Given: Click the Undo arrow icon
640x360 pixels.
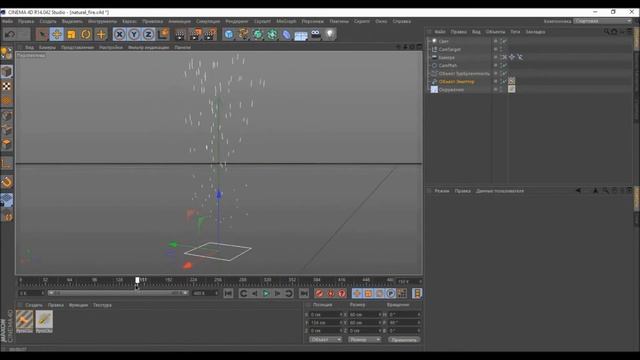Looking at the screenshot, I should pos(9,34).
